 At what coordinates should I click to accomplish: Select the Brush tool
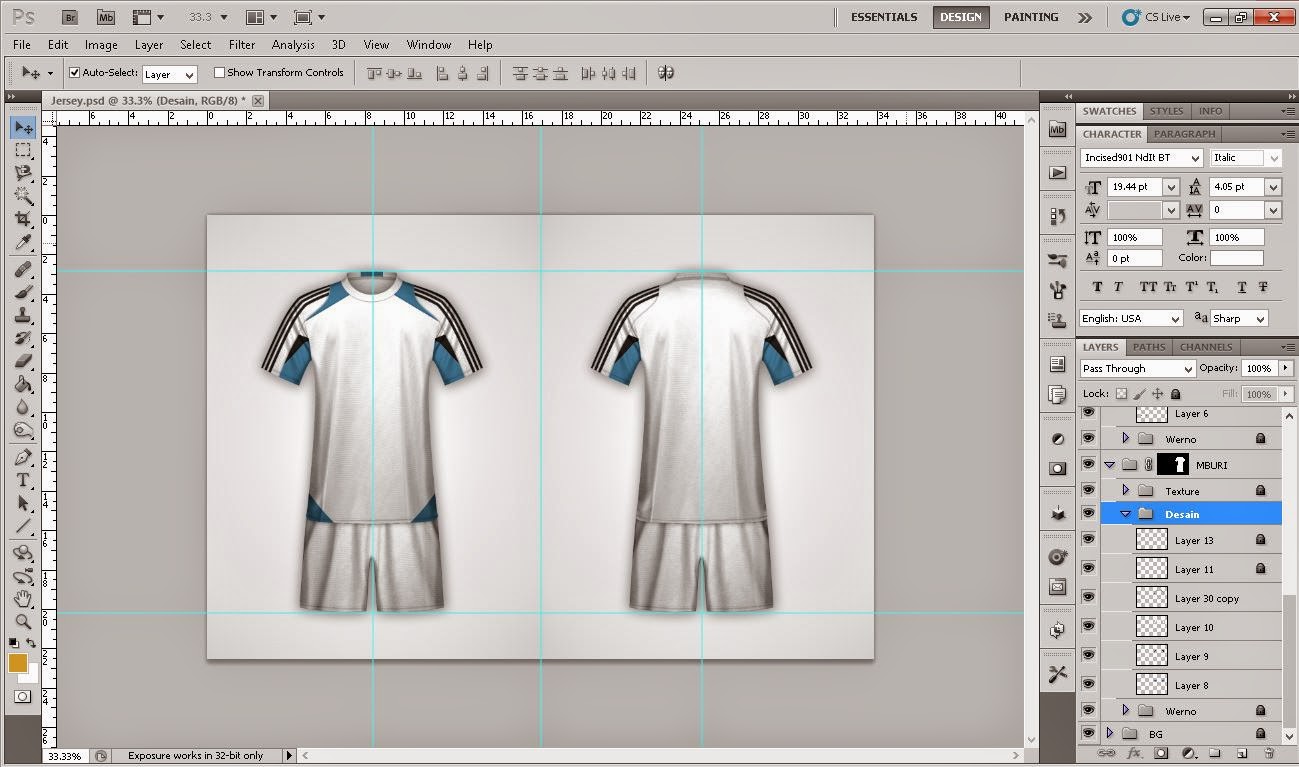(23, 293)
